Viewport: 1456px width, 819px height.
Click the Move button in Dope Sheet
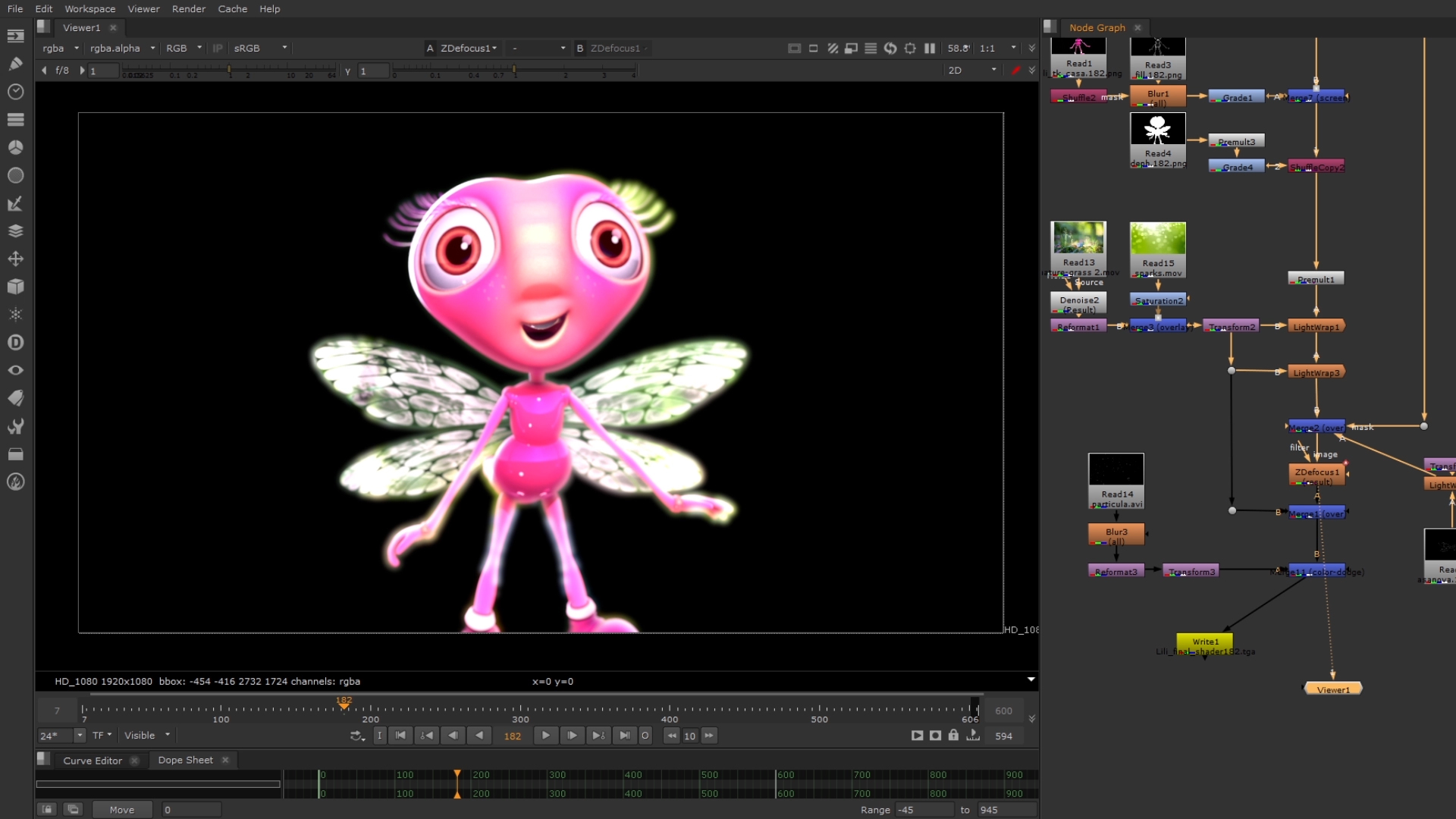121,810
